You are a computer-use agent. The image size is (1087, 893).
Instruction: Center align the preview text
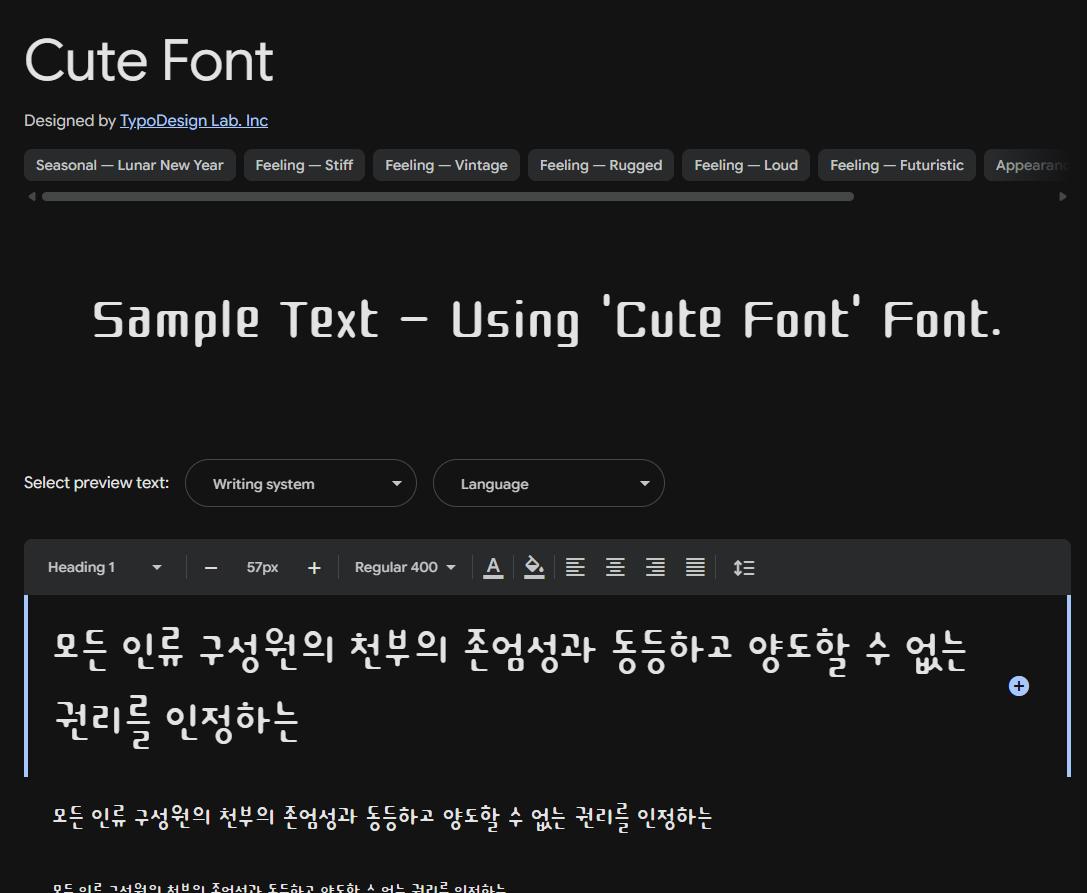point(616,568)
